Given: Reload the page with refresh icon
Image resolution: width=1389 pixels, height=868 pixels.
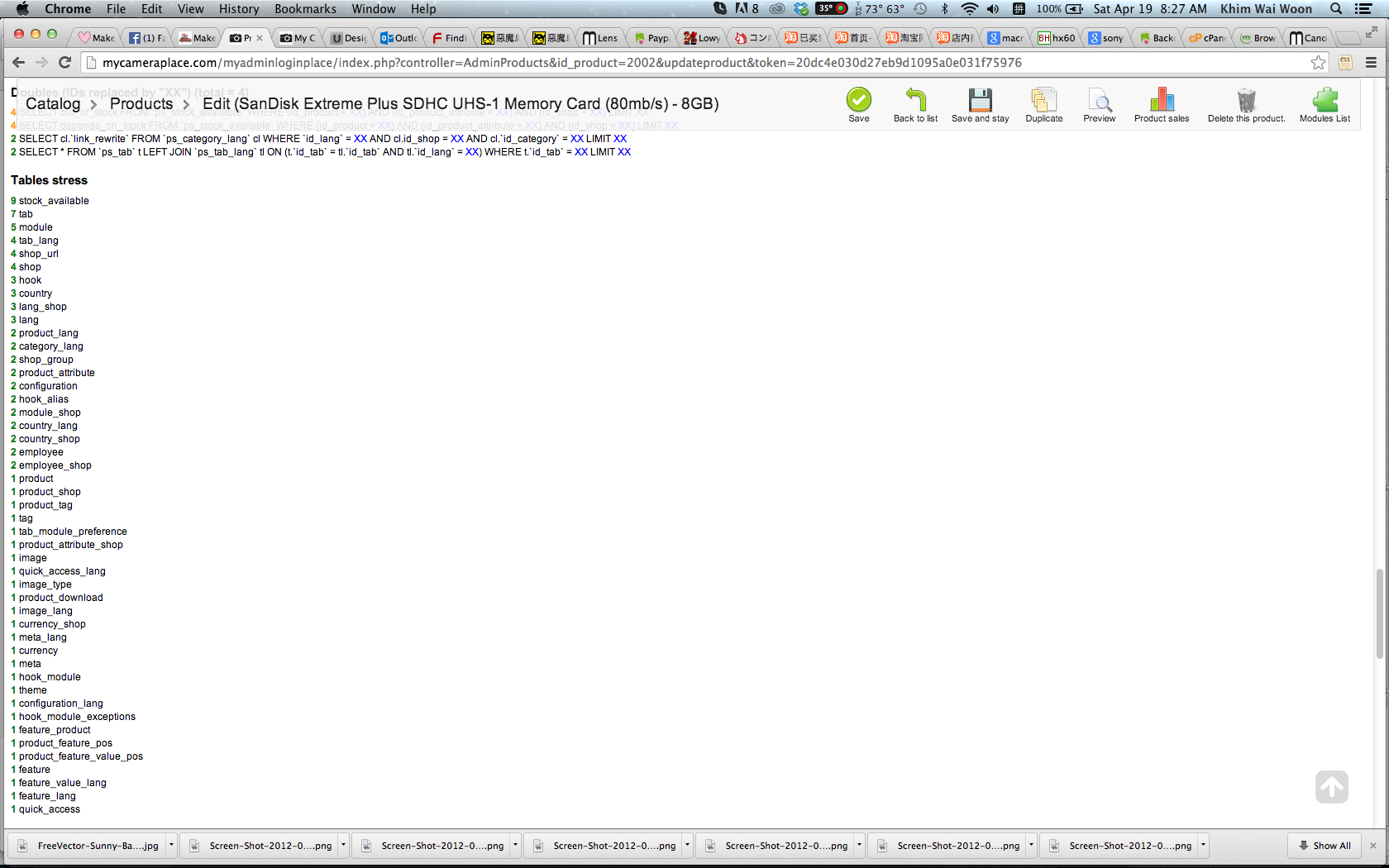Looking at the screenshot, I should (x=65, y=63).
